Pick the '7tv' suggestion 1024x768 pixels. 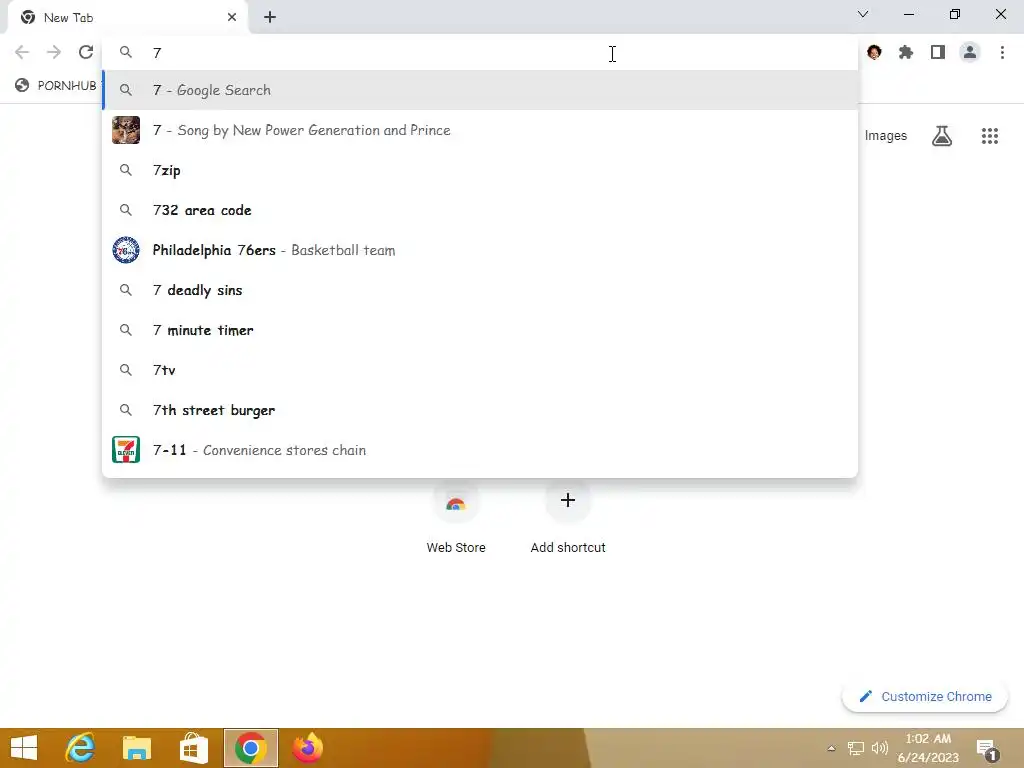480,370
